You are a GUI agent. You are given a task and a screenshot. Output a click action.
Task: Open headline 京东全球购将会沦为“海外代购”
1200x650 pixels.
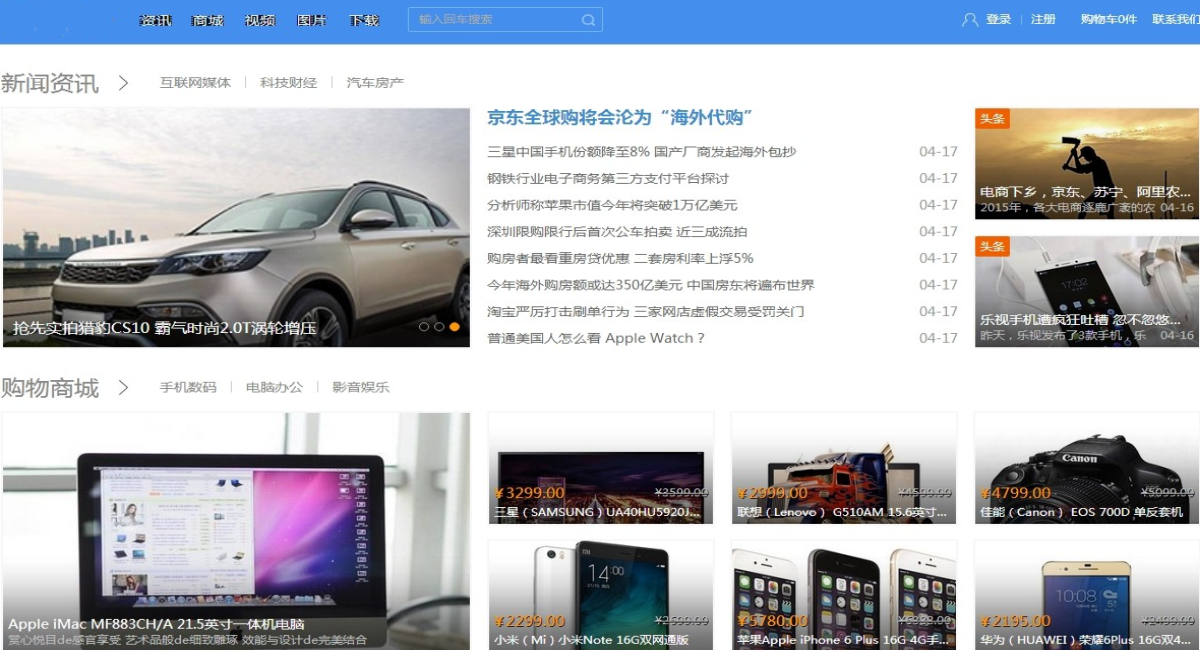(x=620, y=118)
